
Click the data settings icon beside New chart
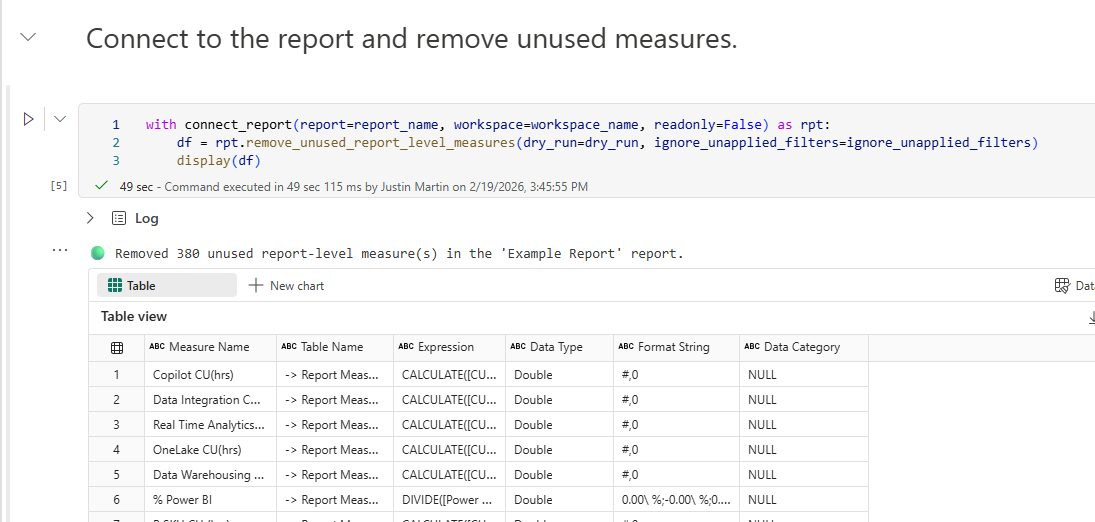[x=1062, y=286]
